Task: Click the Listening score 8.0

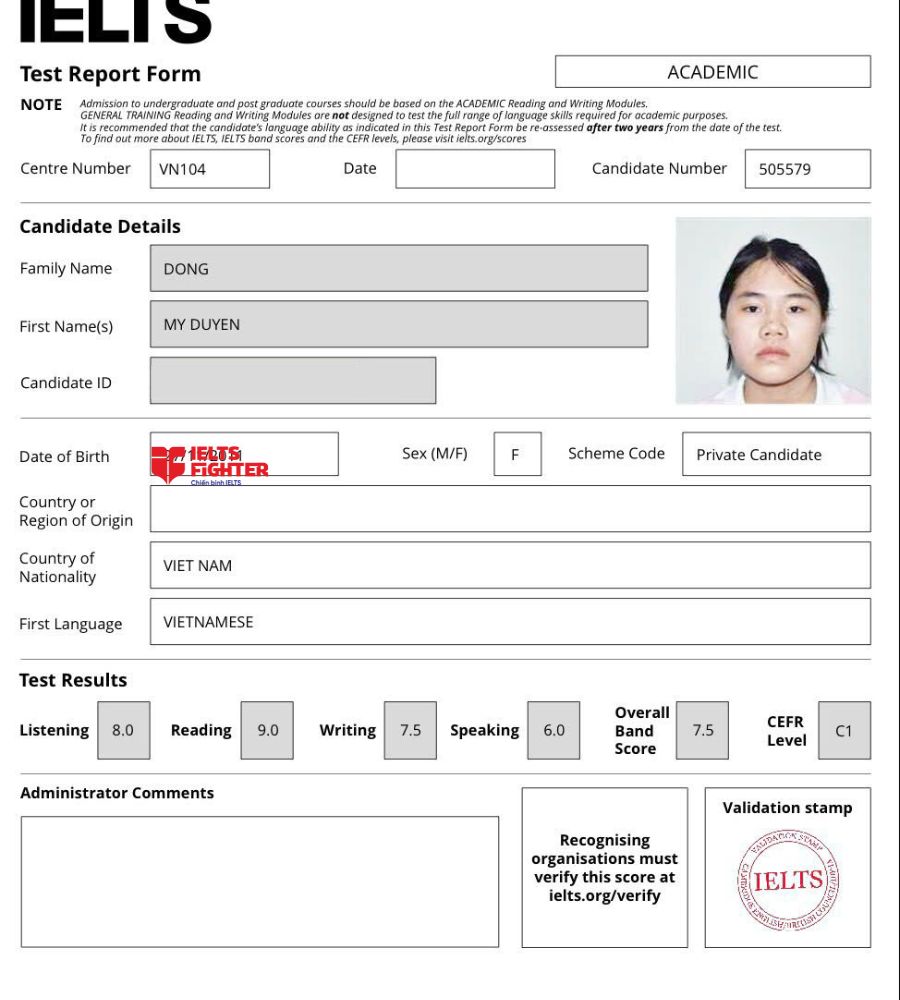Action: pyautogui.click(x=124, y=730)
